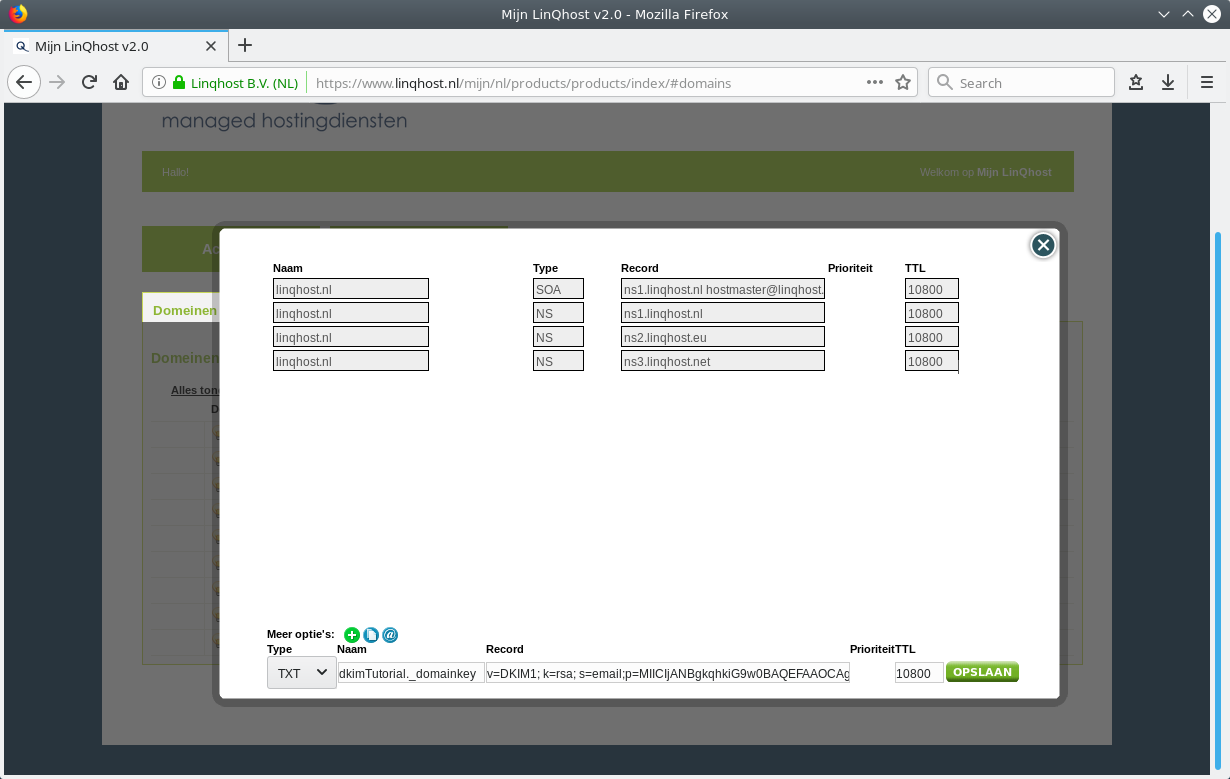The width and height of the screenshot is (1230, 779).
Task: Click the Firefox logo in the title bar
Action: 18,14
